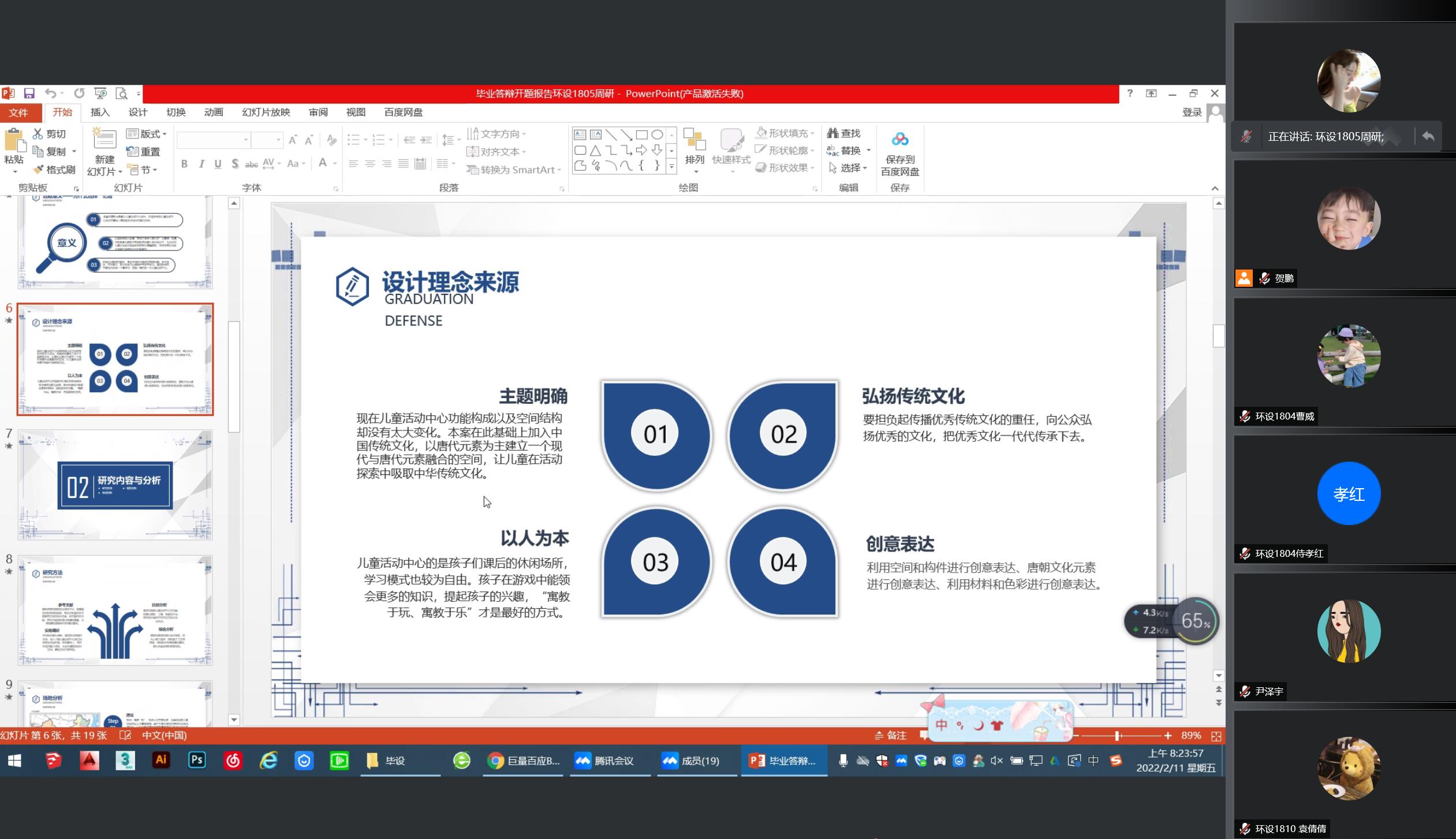Open Adobe Illustrator from the taskbar

tap(161, 760)
